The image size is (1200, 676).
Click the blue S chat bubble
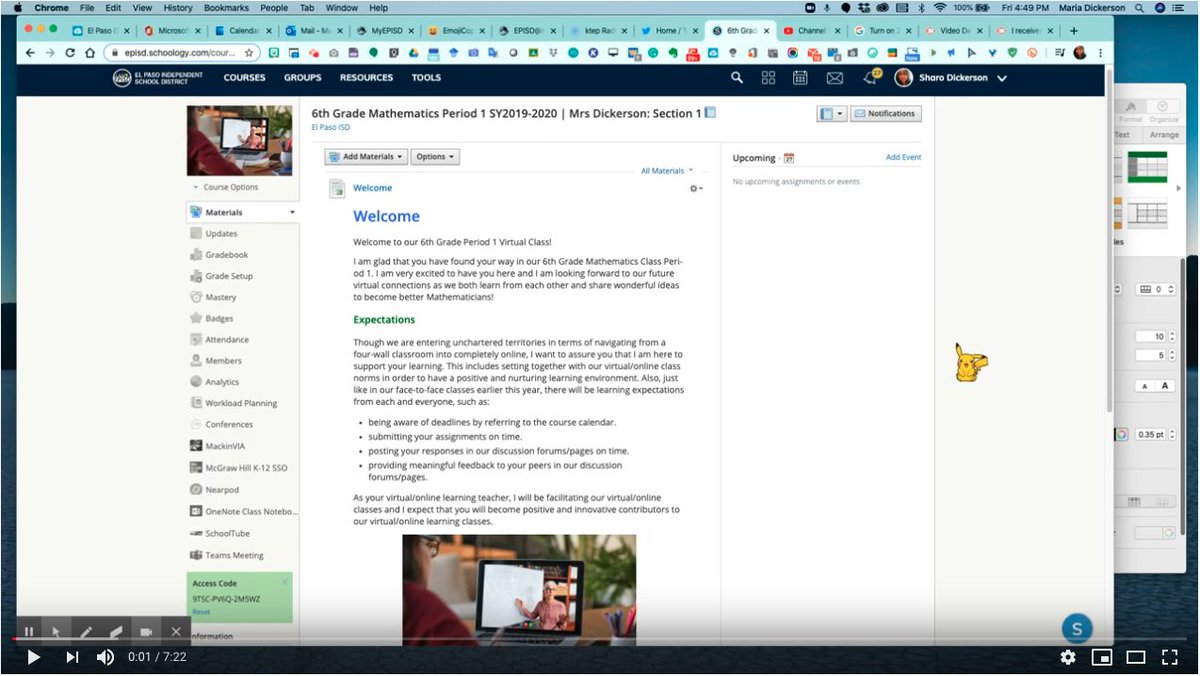coord(1077,629)
